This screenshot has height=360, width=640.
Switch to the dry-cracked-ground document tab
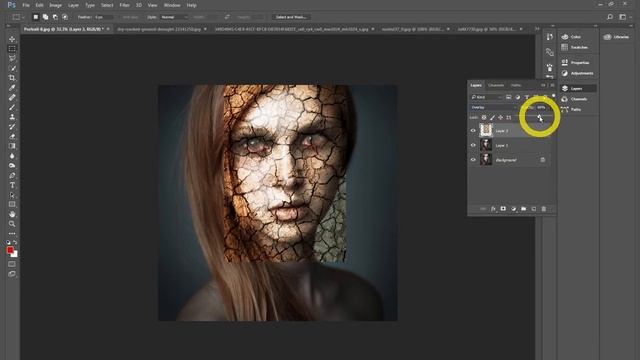click(x=162, y=29)
